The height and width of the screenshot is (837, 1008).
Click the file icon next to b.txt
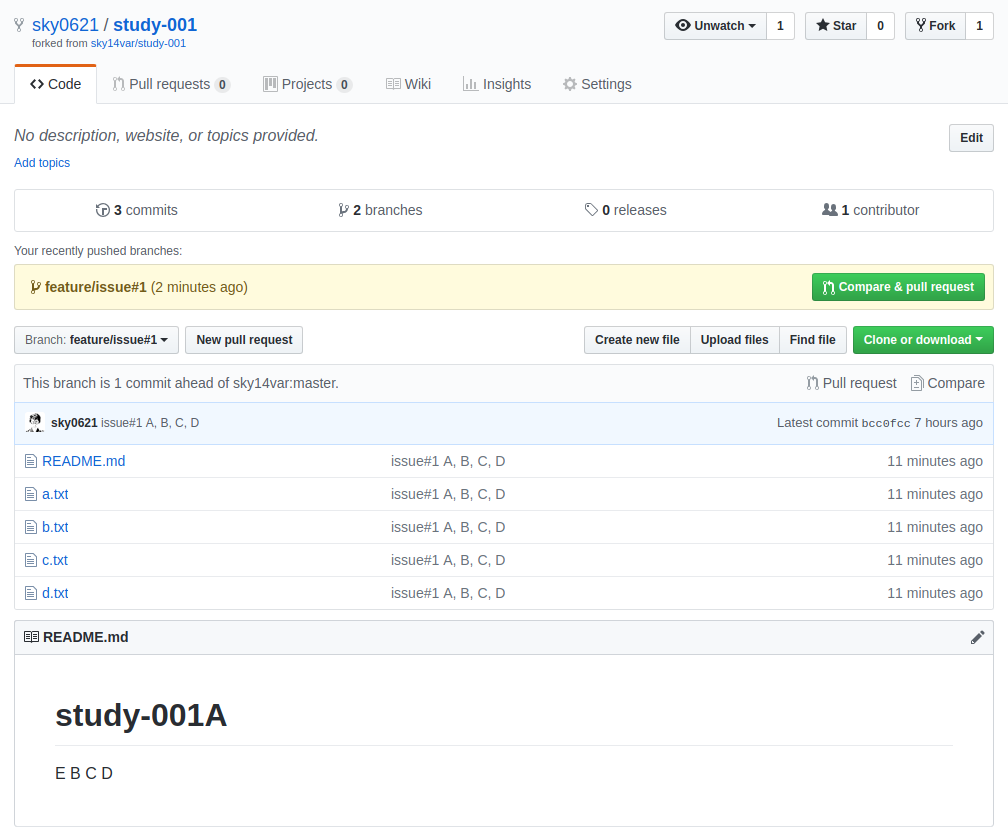click(31, 527)
